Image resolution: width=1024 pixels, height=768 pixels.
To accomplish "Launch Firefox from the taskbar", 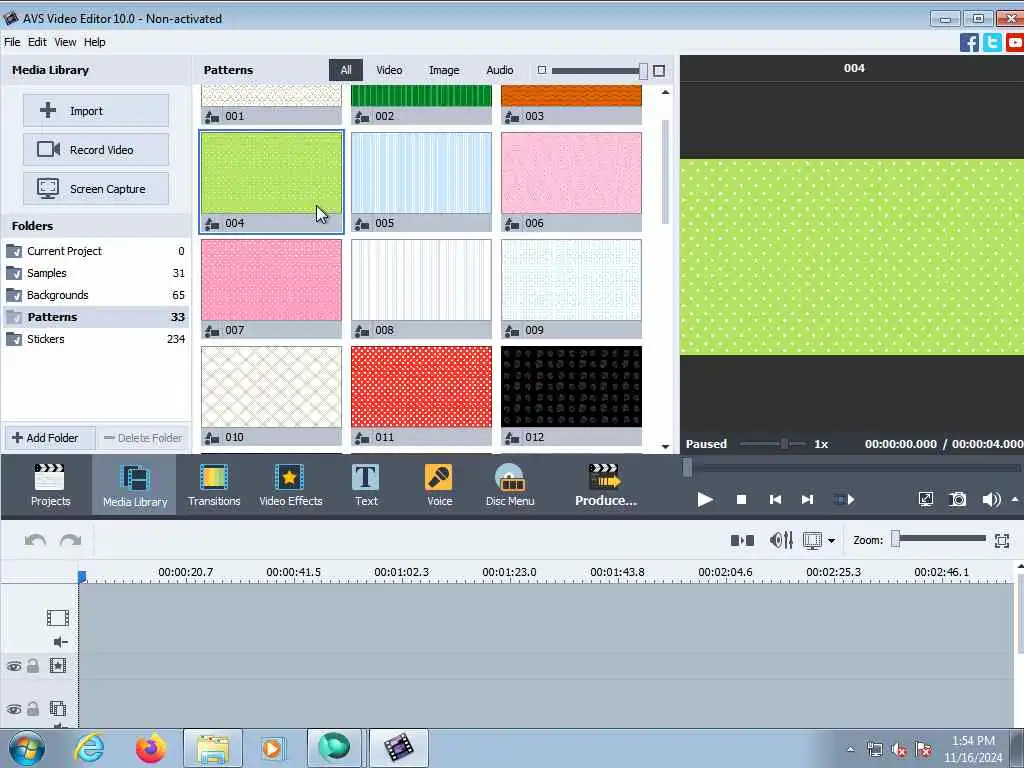I will [x=150, y=748].
